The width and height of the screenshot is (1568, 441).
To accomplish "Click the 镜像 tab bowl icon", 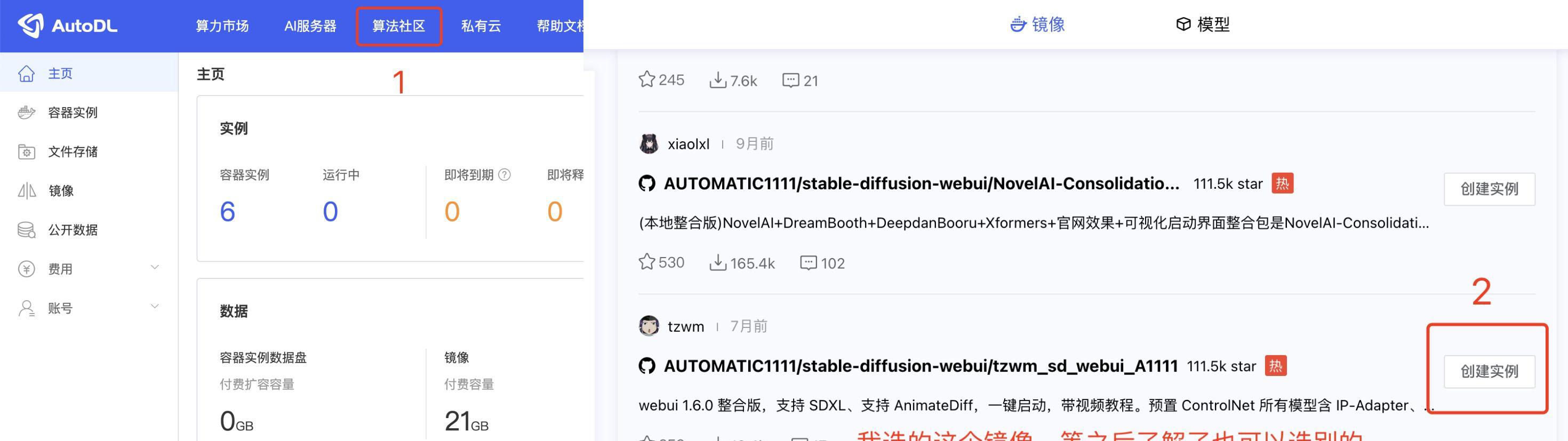I will click(1018, 25).
